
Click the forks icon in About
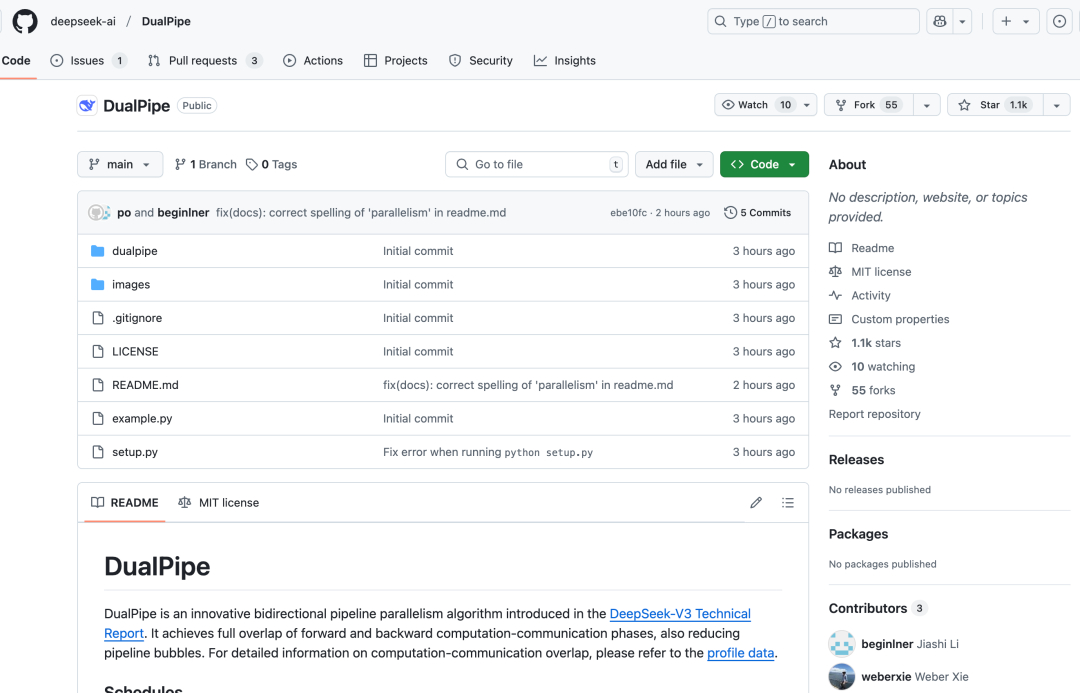[x=835, y=391]
